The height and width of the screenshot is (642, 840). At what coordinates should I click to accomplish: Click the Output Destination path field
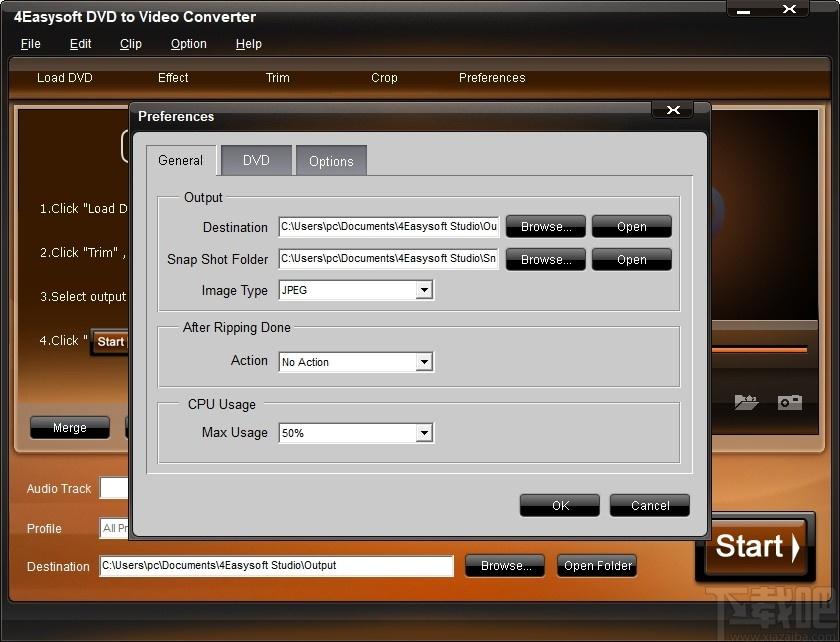(x=389, y=227)
